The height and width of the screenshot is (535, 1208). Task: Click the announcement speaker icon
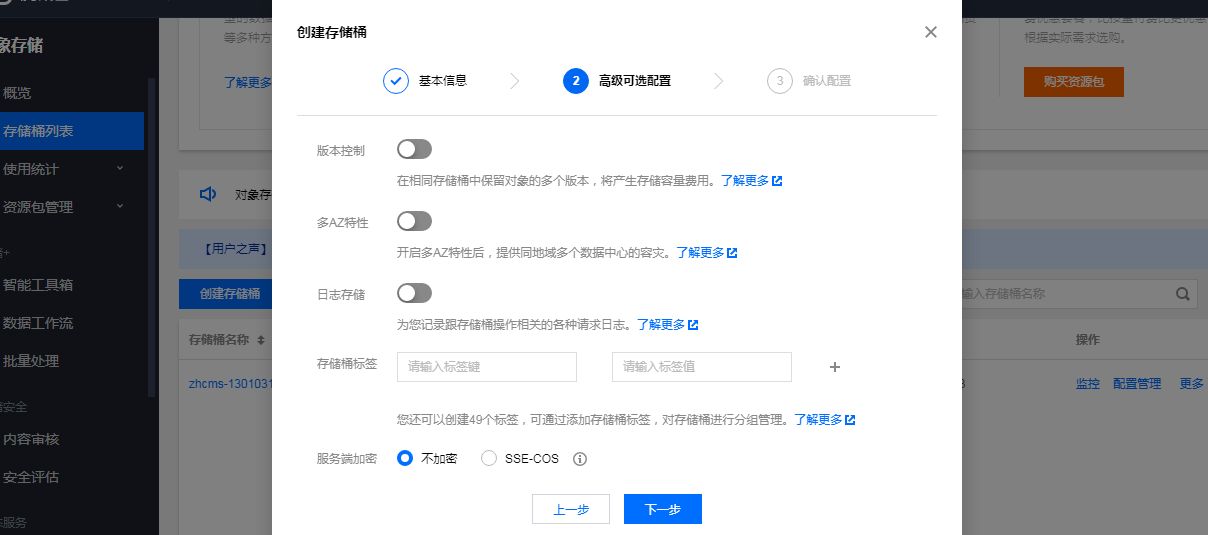coord(208,194)
